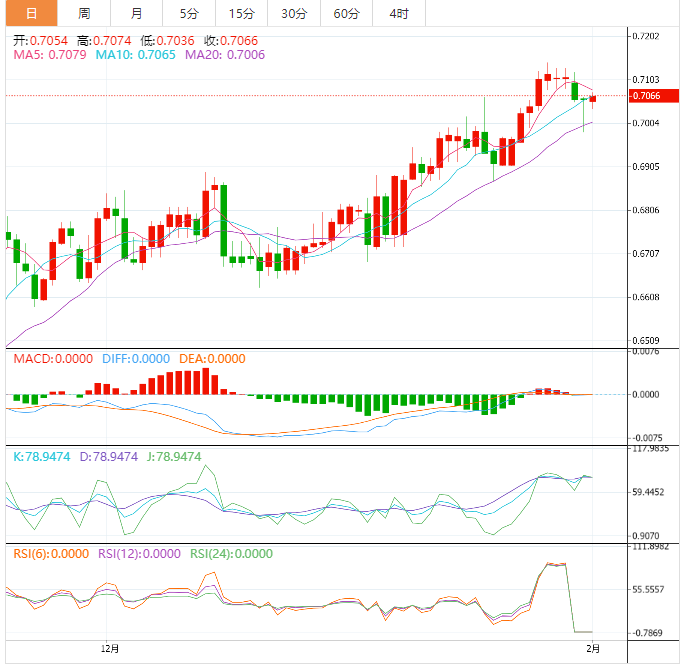Switch to the 周 weekly tab

84,13
